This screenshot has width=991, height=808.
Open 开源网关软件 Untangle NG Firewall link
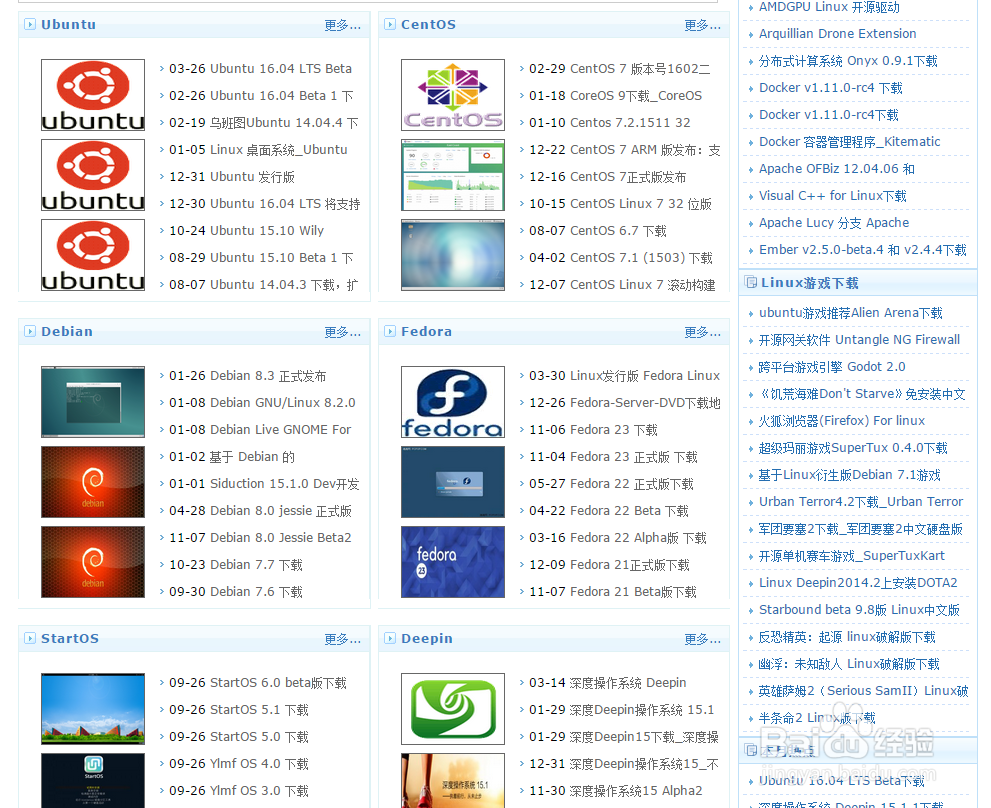[x=859, y=340]
